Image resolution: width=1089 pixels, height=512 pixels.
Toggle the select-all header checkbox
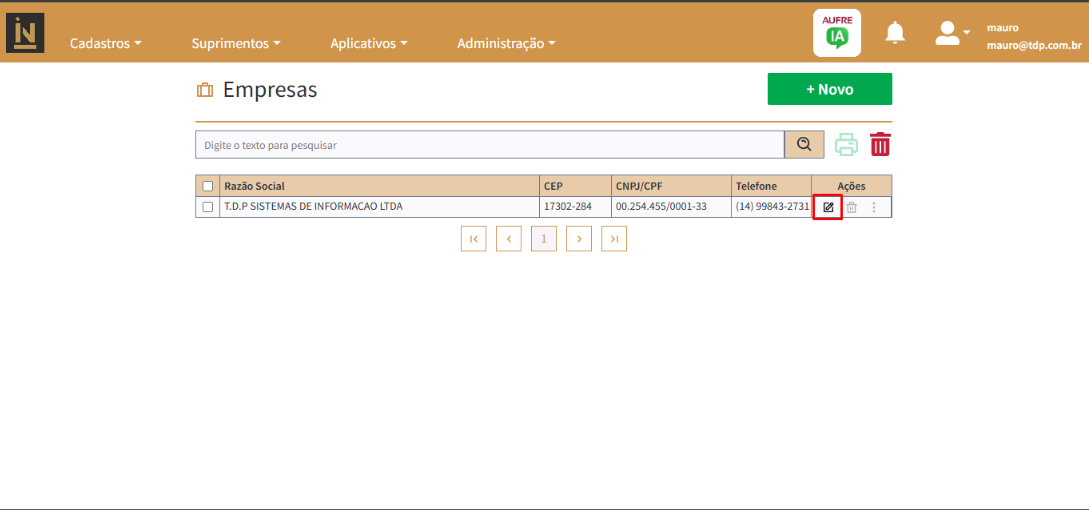tap(208, 186)
